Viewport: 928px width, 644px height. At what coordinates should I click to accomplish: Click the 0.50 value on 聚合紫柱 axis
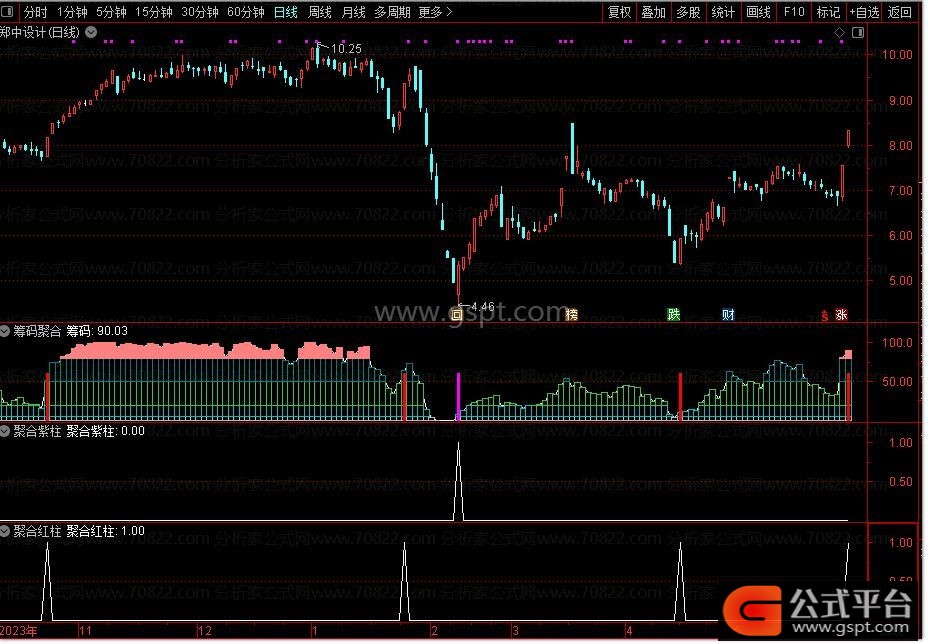[x=900, y=482]
